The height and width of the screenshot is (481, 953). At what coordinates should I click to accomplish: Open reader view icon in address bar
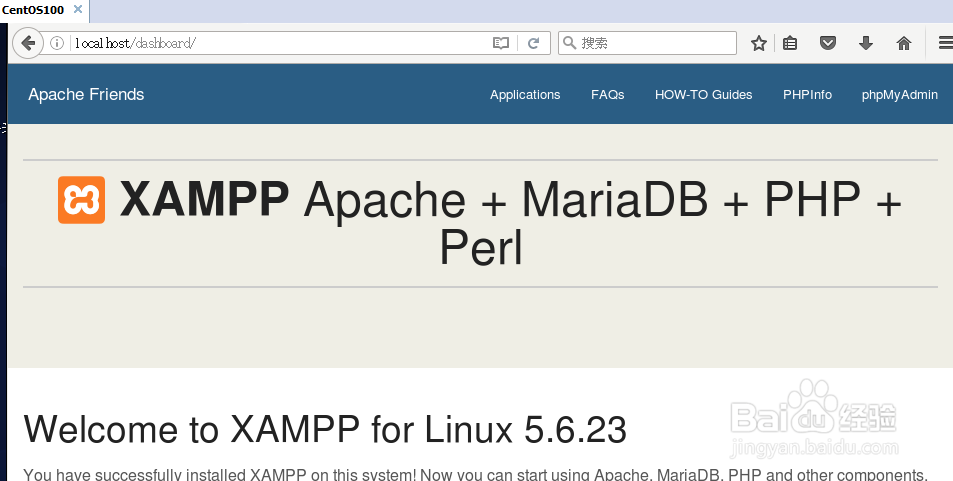501,43
